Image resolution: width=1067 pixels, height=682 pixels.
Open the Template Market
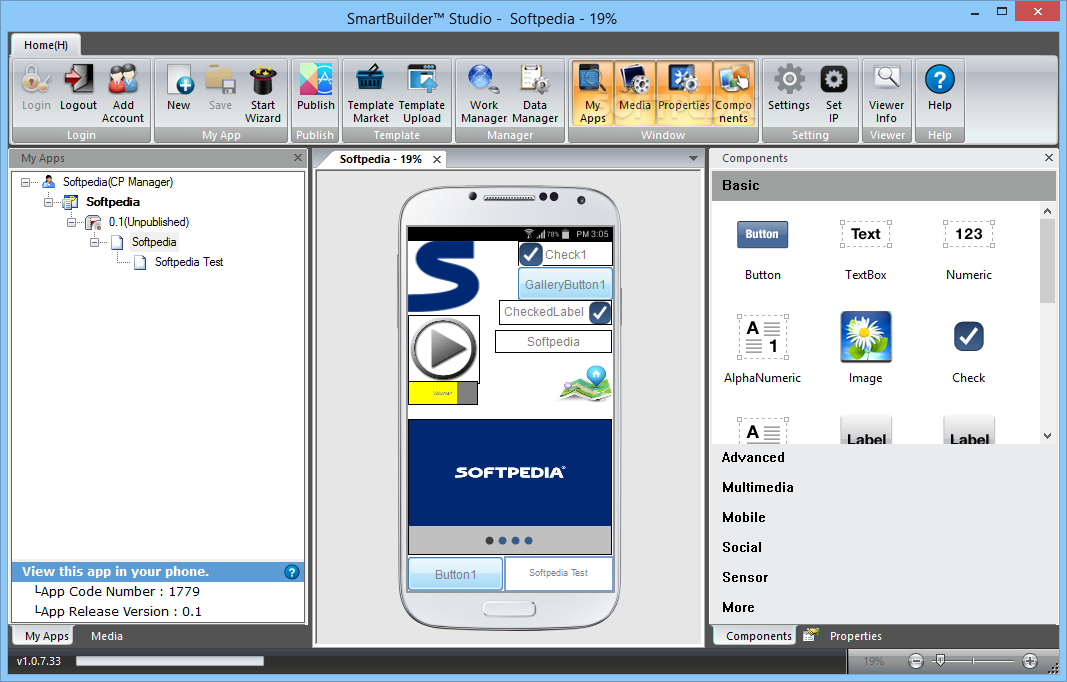371,93
